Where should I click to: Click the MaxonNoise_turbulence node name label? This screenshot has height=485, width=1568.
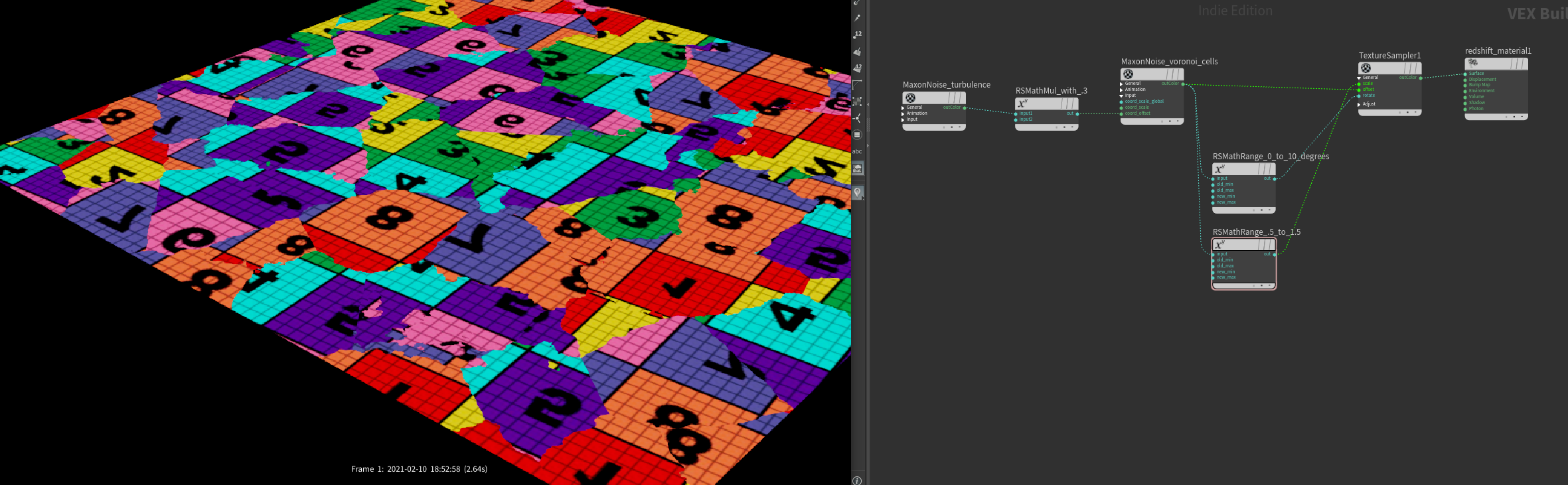click(946, 85)
